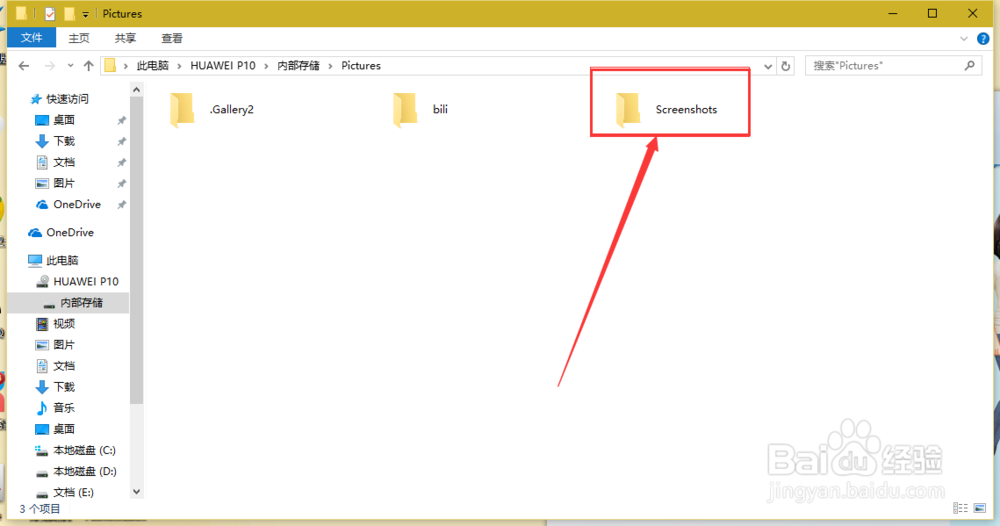Click navigation pane scroll down arrow
1000x526 pixels.
[x=136, y=492]
